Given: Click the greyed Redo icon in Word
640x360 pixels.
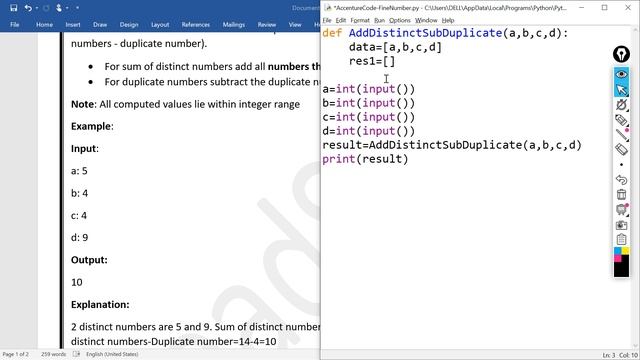Looking at the screenshot, I should (x=46, y=8).
